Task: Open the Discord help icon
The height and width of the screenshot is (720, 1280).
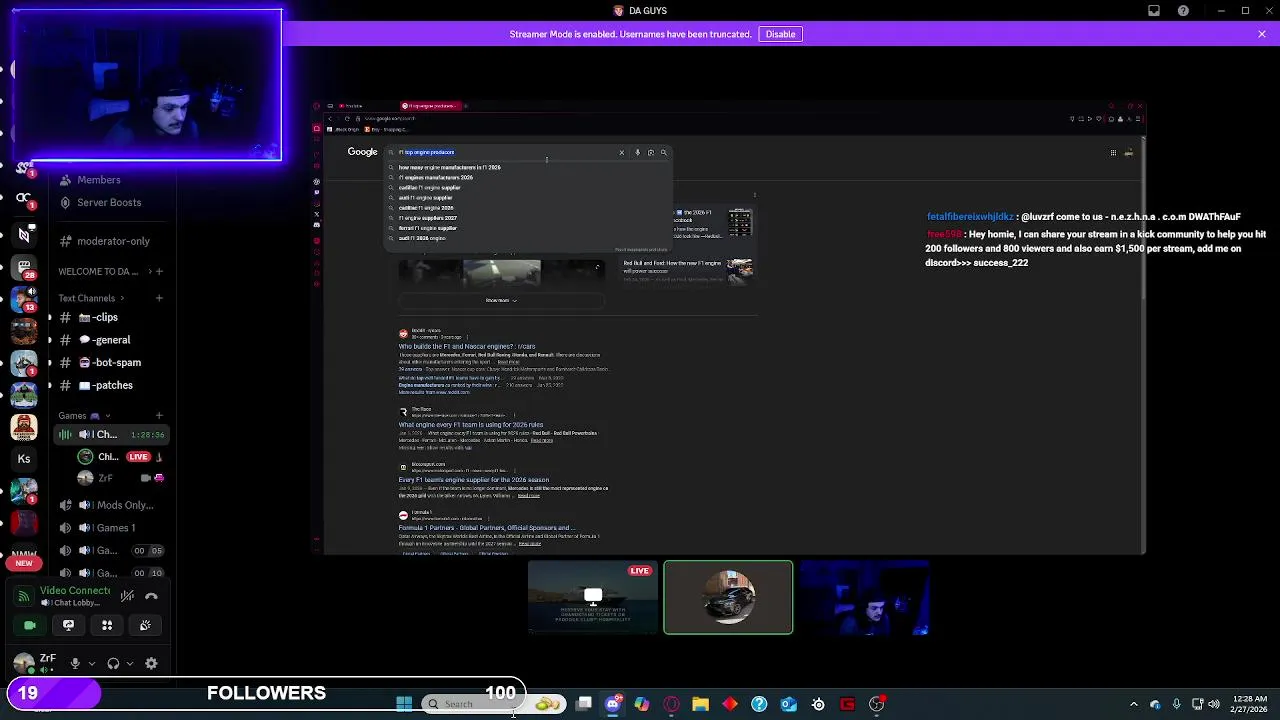Action: pyautogui.click(x=1183, y=11)
